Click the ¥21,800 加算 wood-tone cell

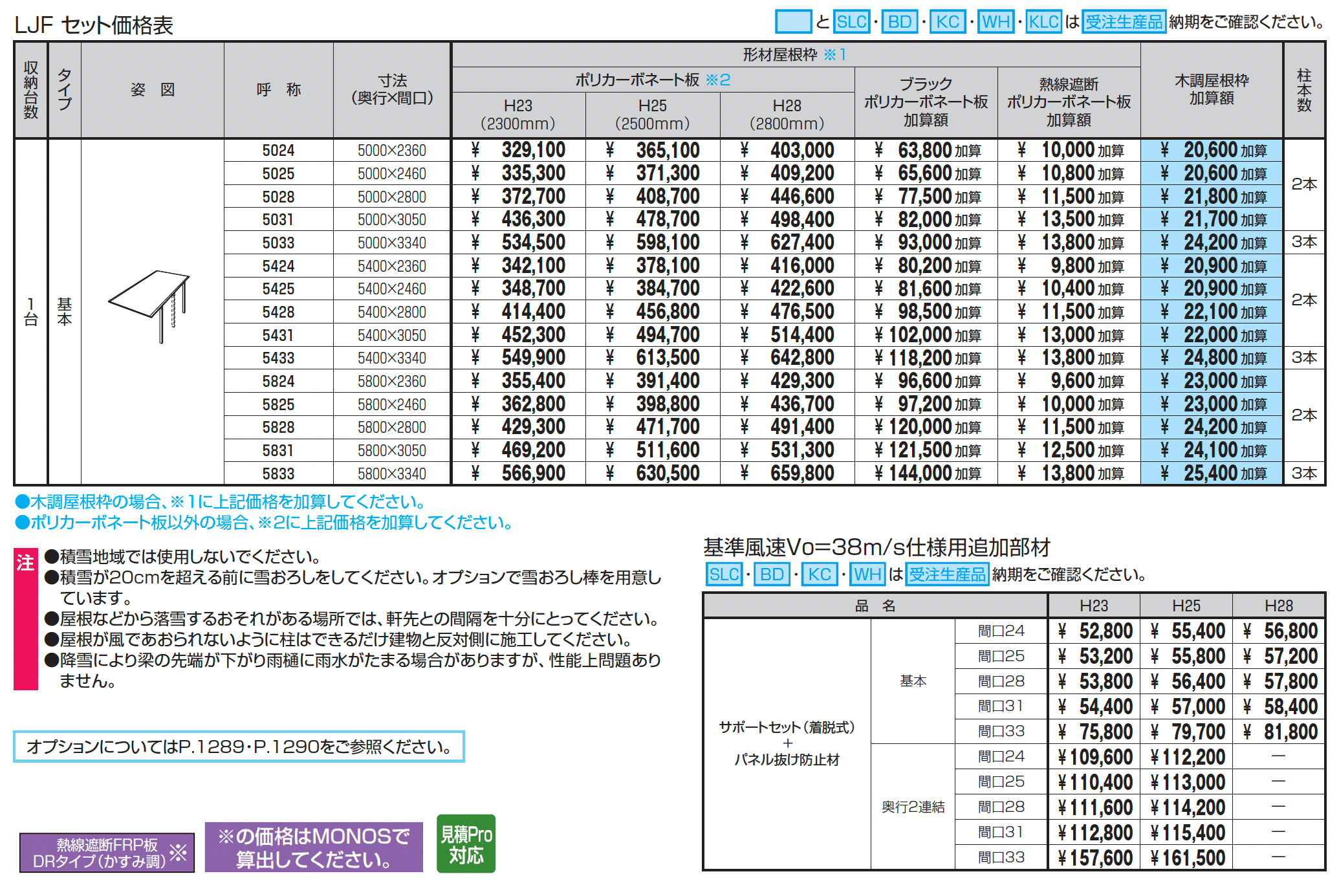click(1212, 196)
